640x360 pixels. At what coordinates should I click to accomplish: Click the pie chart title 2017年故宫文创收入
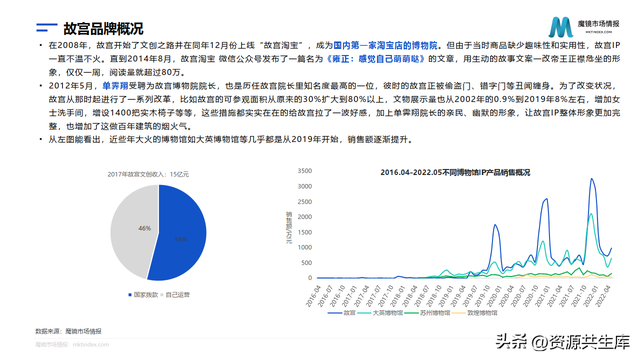pos(137,174)
